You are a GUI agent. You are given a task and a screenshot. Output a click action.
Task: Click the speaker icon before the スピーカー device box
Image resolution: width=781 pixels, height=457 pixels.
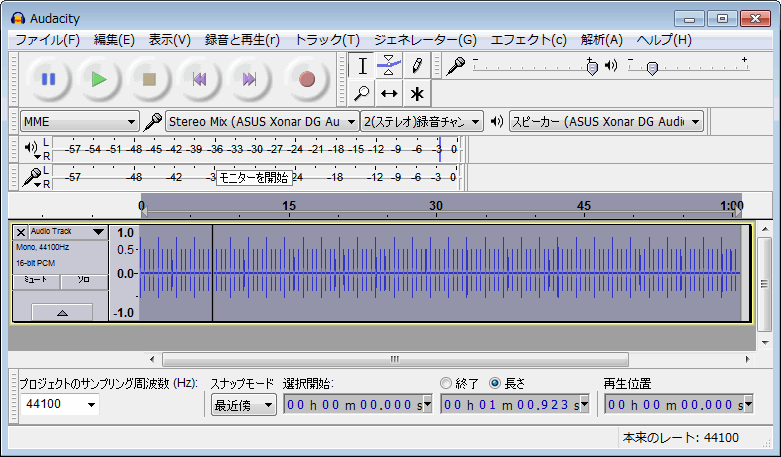[497, 121]
